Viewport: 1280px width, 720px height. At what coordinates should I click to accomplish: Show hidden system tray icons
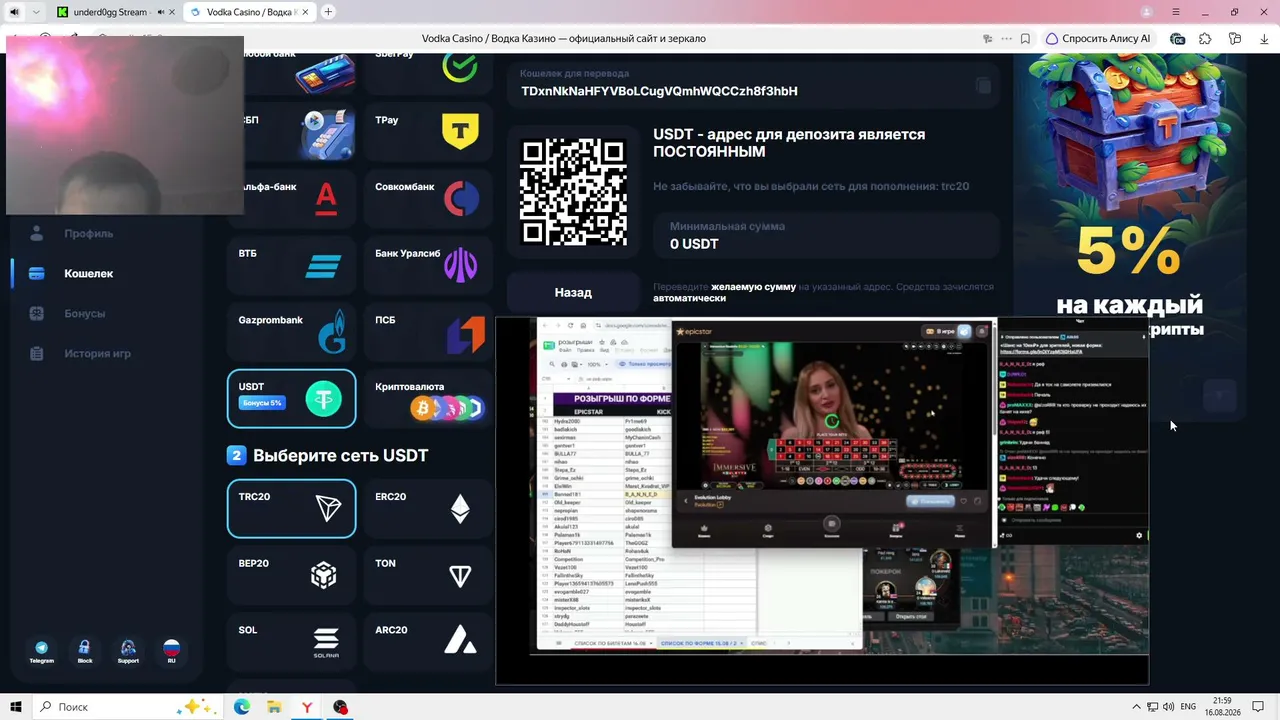tap(1137, 707)
